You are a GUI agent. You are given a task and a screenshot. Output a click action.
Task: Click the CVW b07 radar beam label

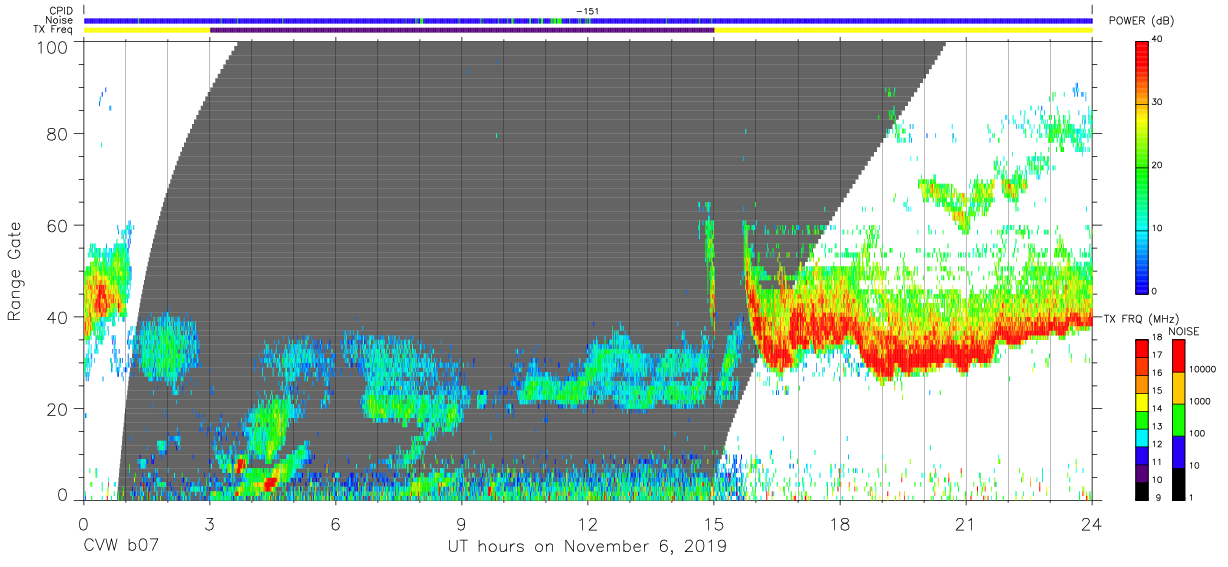coord(122,546)
